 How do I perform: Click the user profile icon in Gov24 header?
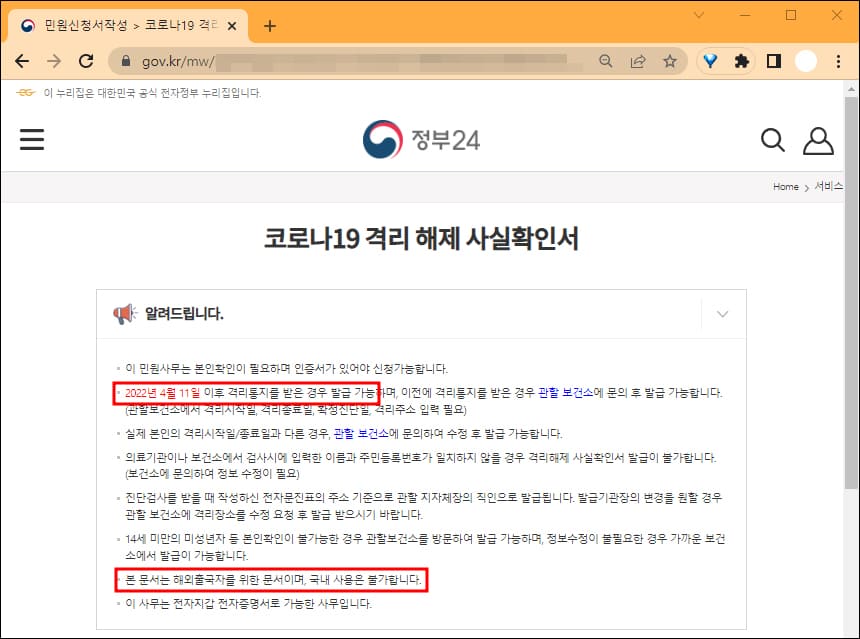click(x=819, y=140)
